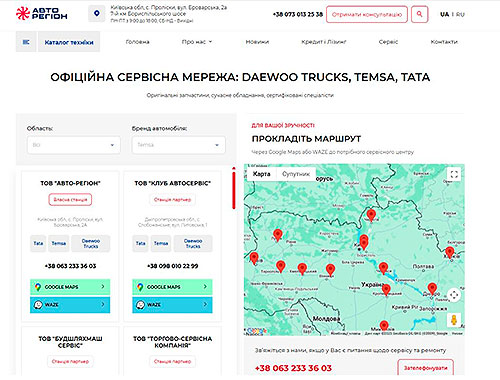Click the Отримати консультацію button
Screen dimensions: 500x380
[x=367, y=14]
